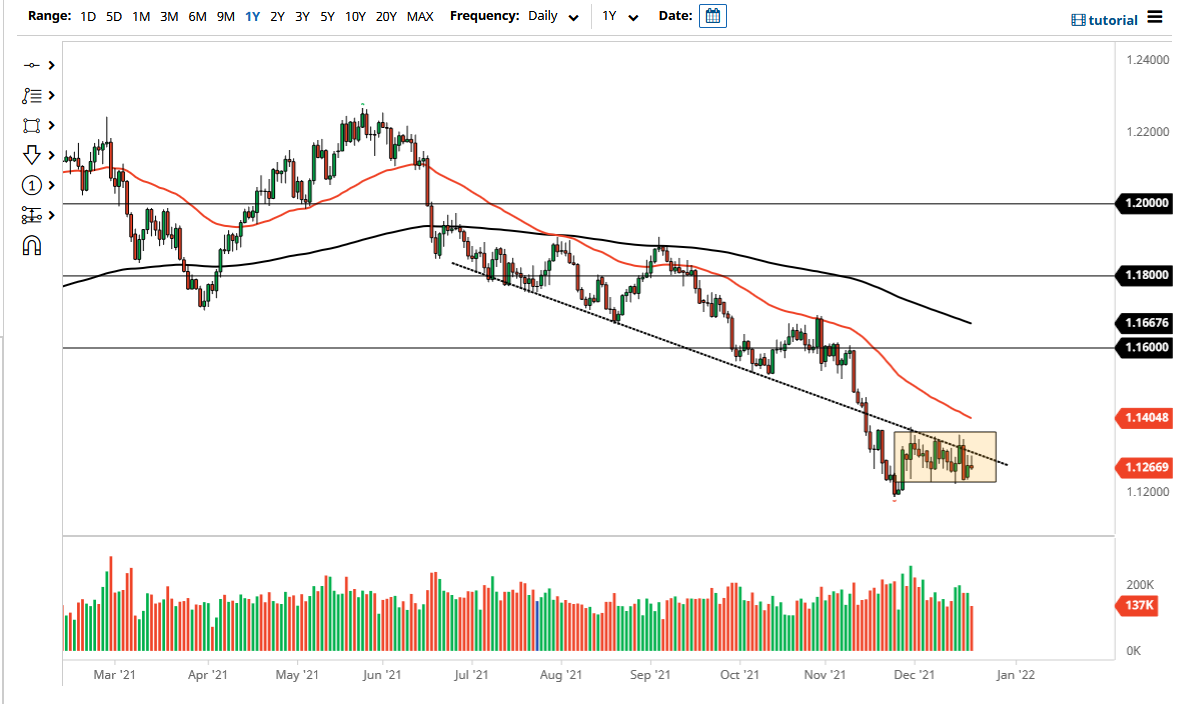Open the Daily frequency dropdown
1178x704 pixels.
click(552, 16)
